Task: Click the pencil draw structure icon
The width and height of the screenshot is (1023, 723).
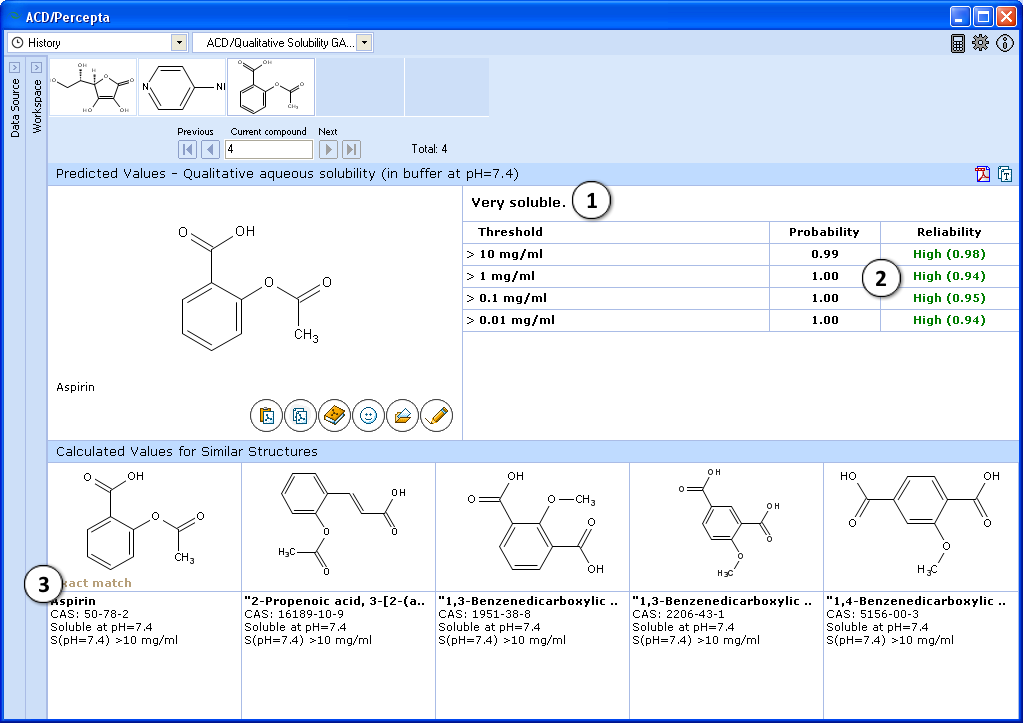Action: (x=436, y=415)
